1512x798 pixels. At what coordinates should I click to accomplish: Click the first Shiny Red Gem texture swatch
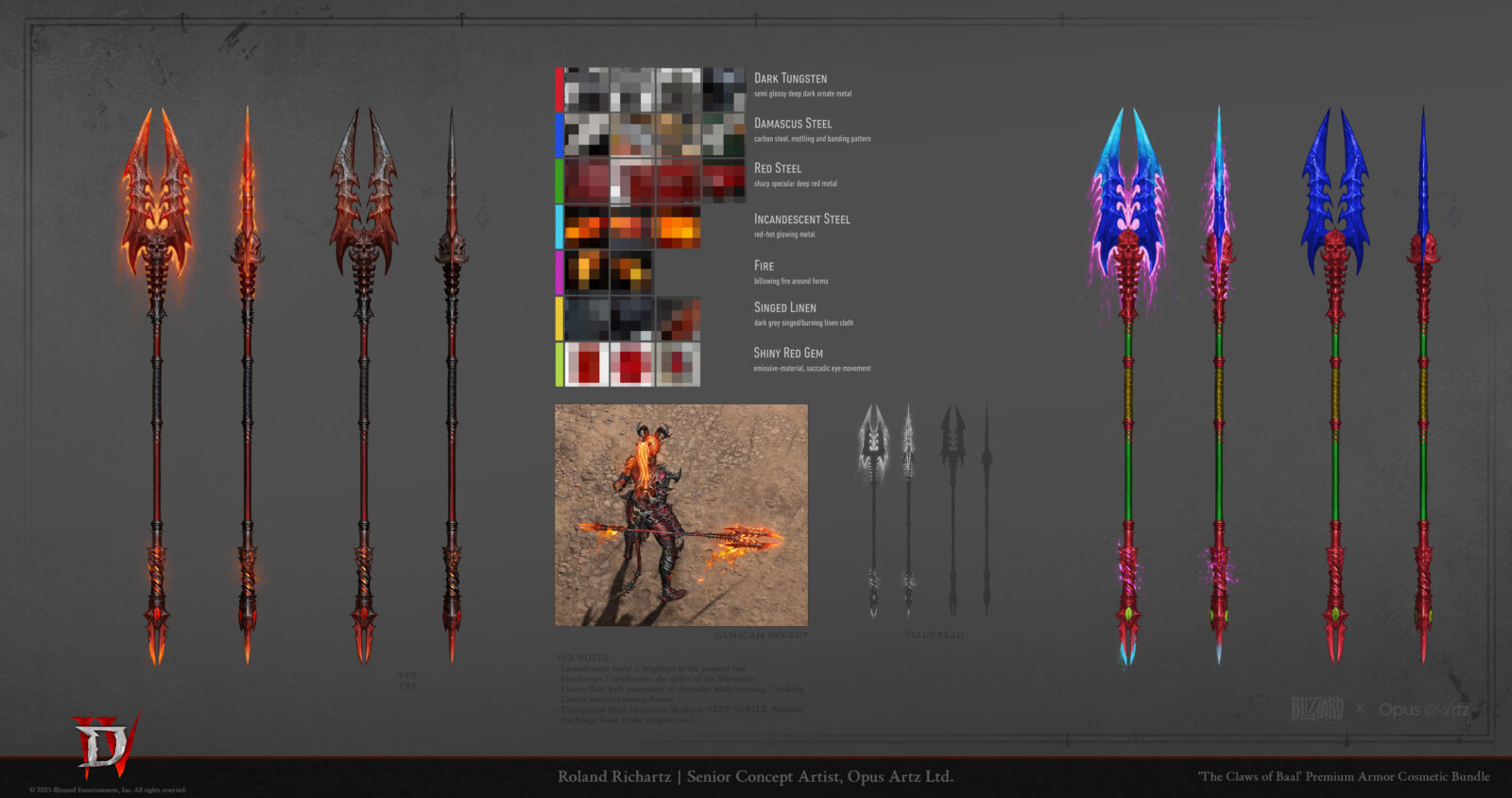[587, 364]
